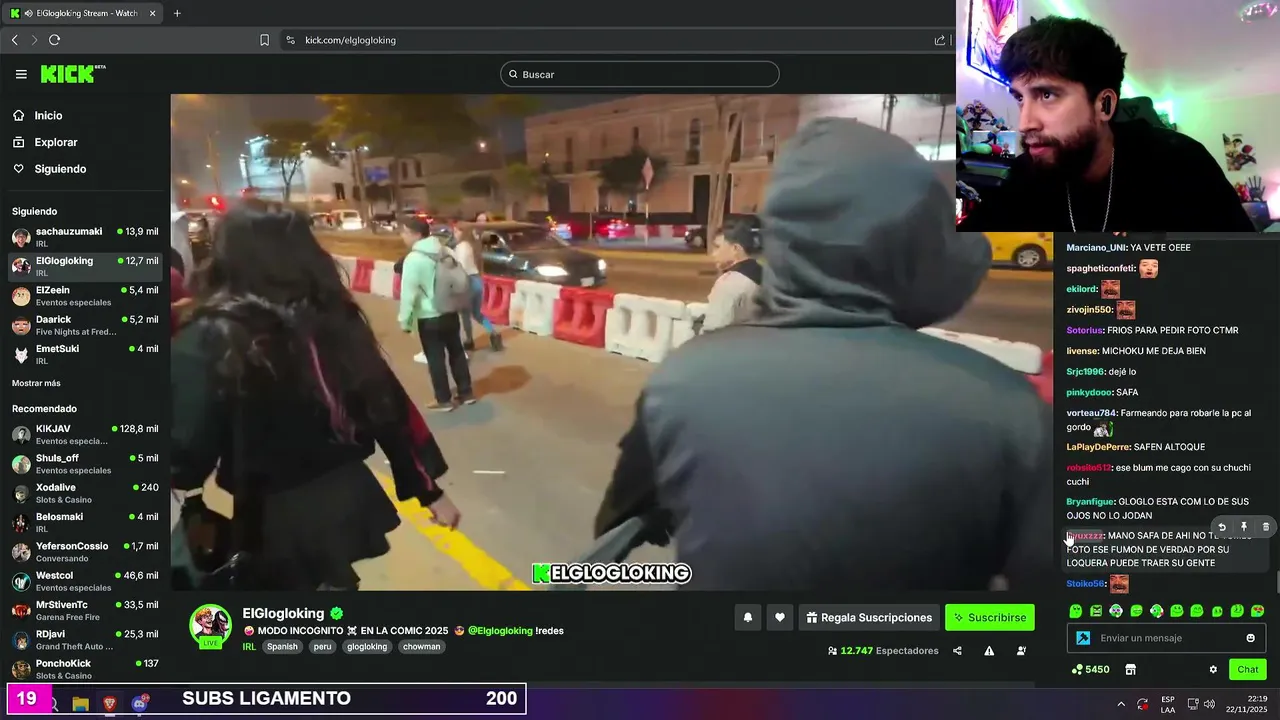
Task: Go back with browser back arrow
Action: tap(15, 40)
